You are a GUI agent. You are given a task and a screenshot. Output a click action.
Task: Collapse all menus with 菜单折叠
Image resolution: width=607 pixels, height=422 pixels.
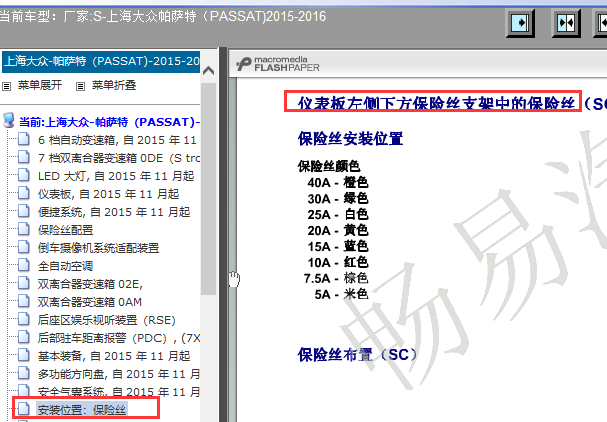coord(114,85)
